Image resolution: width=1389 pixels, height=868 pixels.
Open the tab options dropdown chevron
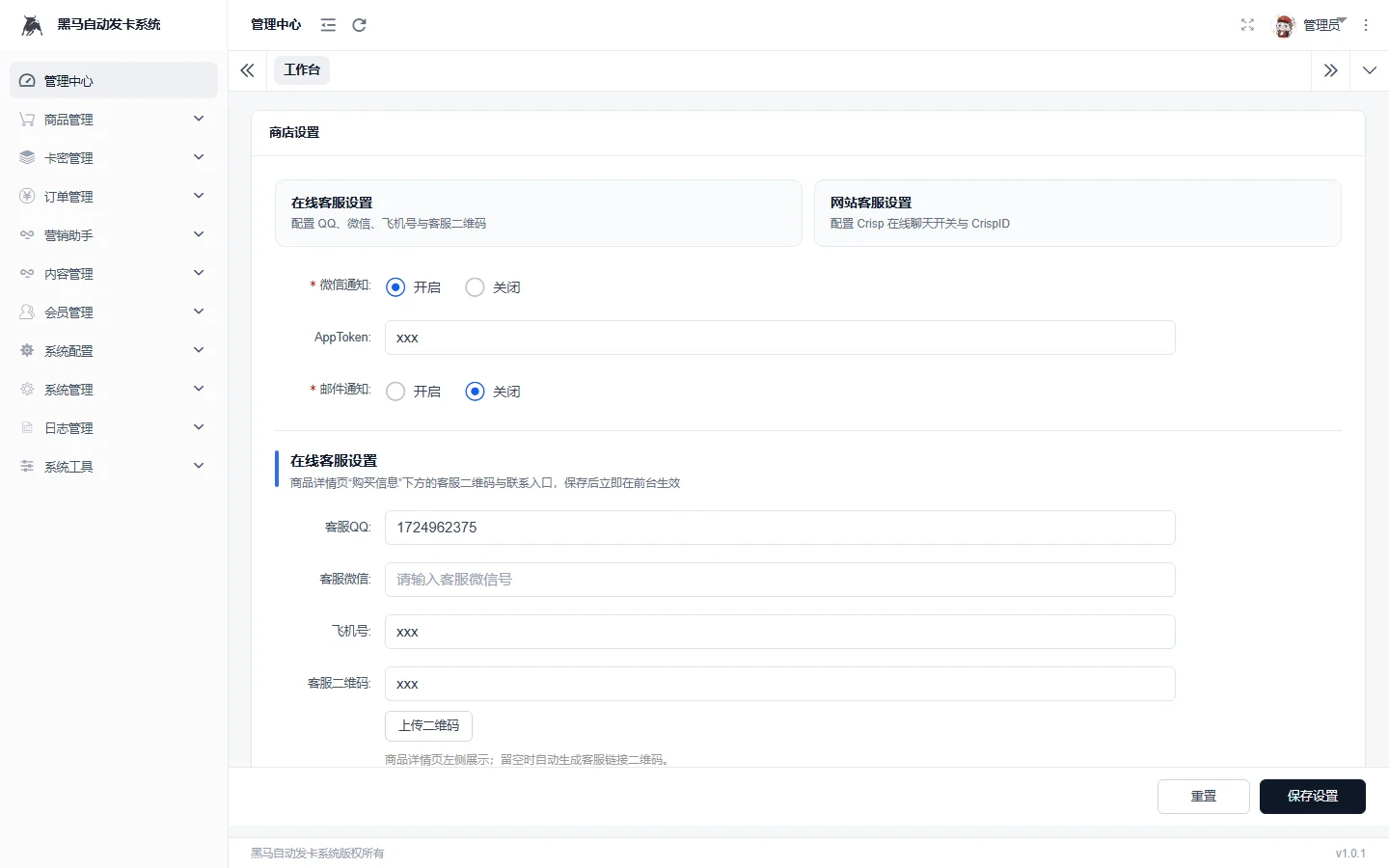(x=1370, y=70)
